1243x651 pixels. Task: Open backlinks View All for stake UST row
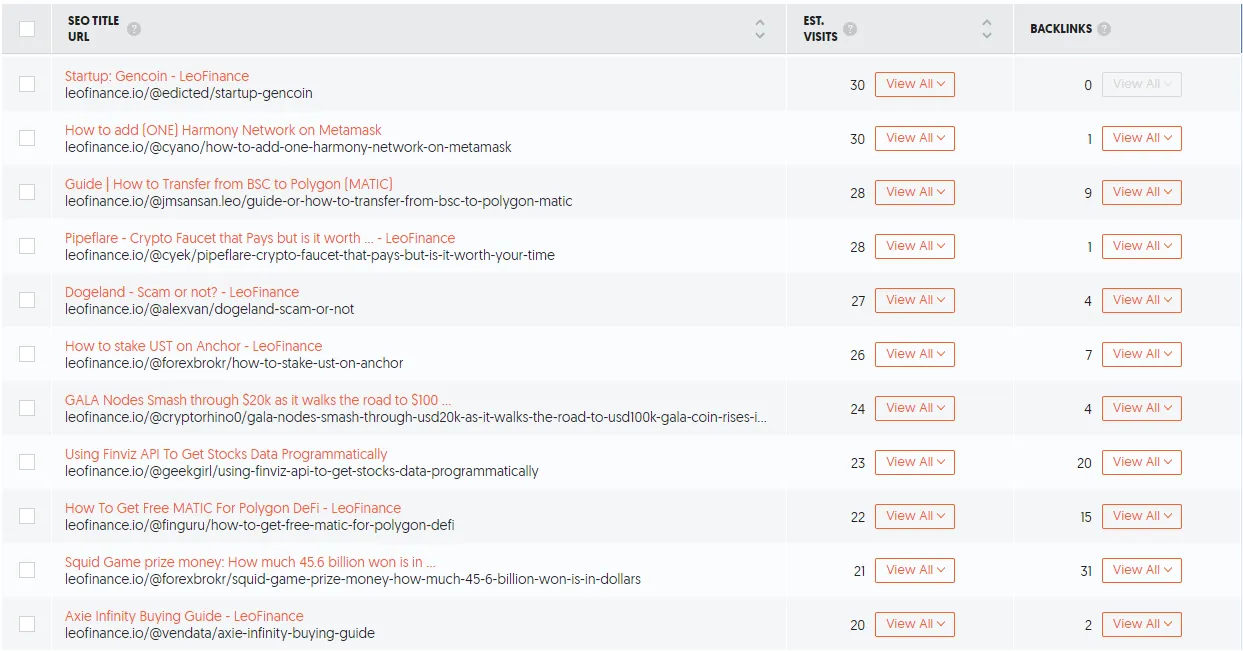click(x=1142, y=354)
